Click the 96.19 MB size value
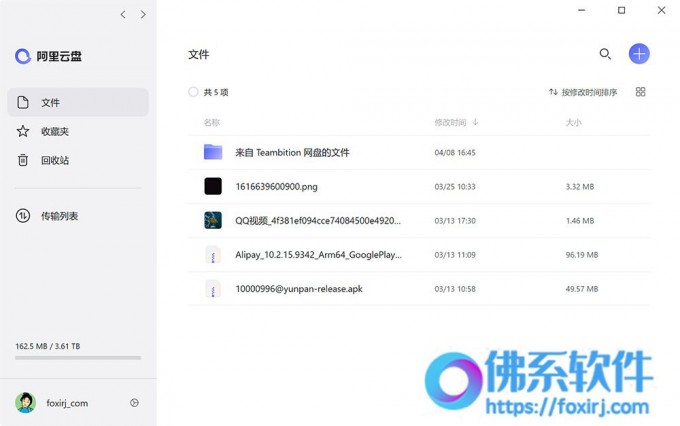 point(582,255)
